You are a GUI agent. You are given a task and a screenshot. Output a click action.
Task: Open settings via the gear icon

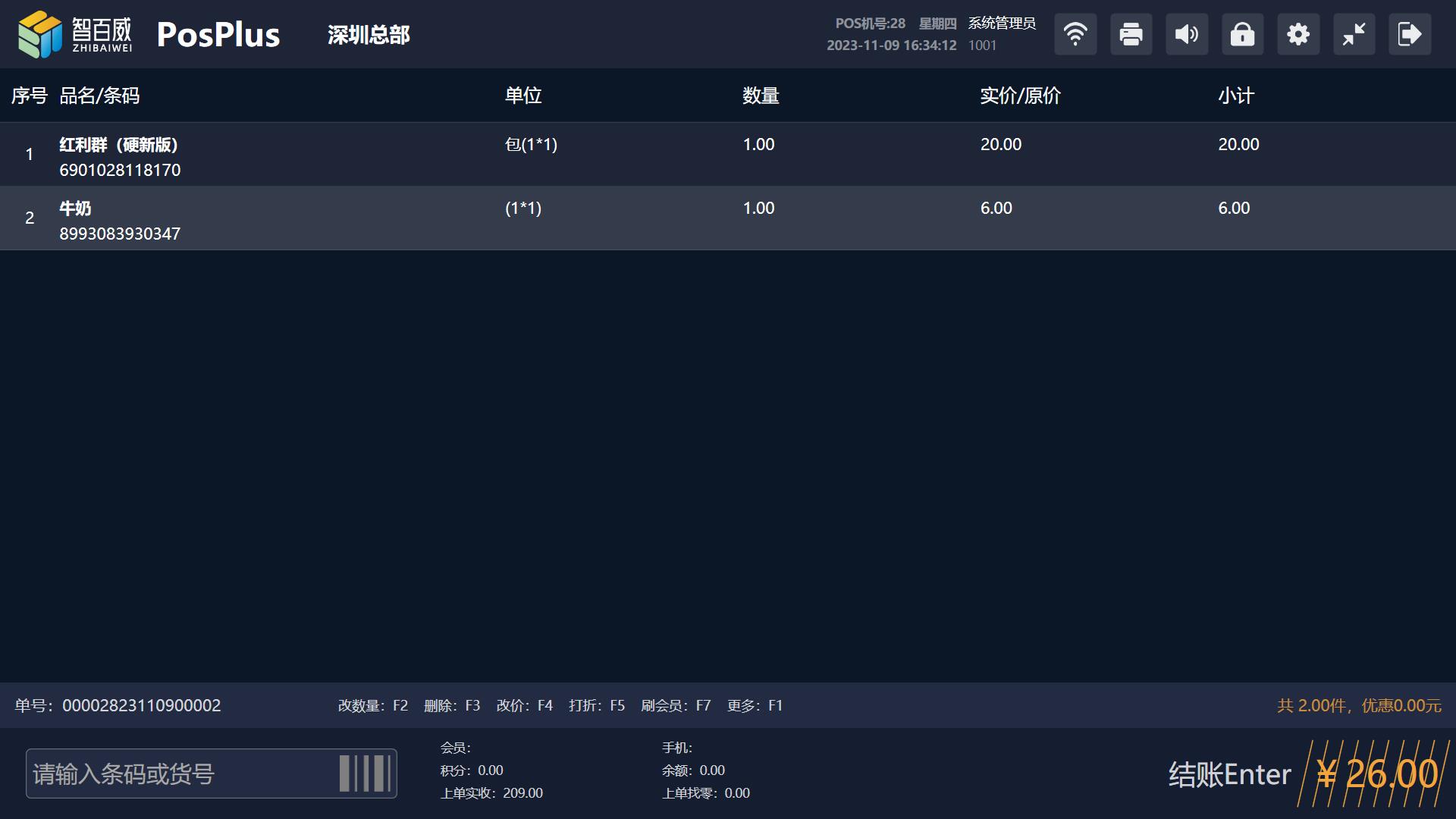pyautogui.click(x=1298, y=34)
